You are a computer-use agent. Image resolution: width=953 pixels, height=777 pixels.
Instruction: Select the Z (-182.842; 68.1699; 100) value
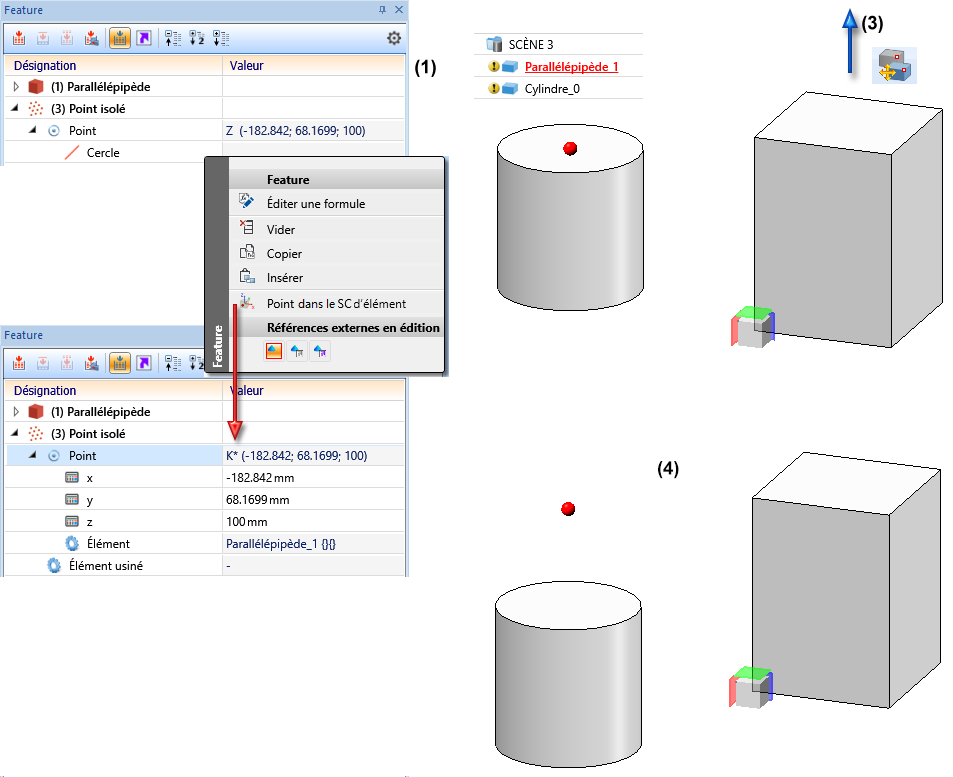295,131
